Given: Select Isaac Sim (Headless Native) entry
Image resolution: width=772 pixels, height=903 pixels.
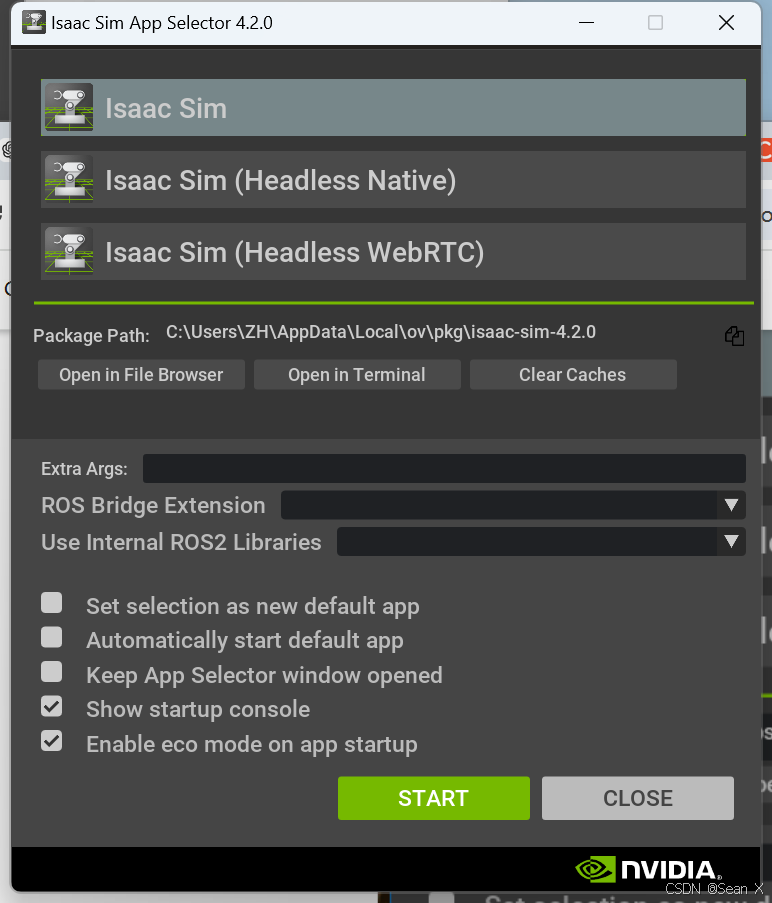Looking at the screenshot, I should coord(393,180).
